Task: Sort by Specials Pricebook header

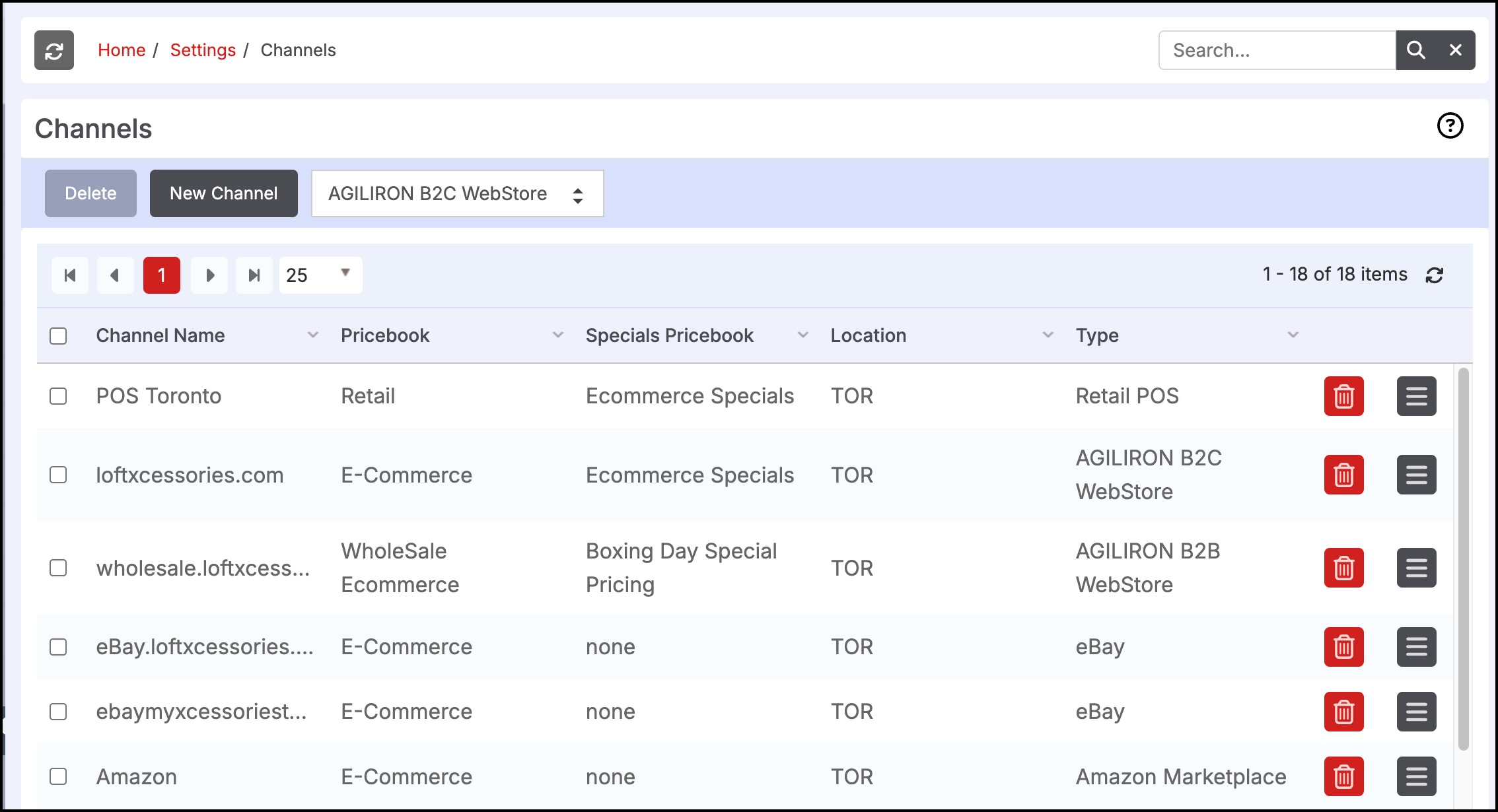Action: click(670, 335)
